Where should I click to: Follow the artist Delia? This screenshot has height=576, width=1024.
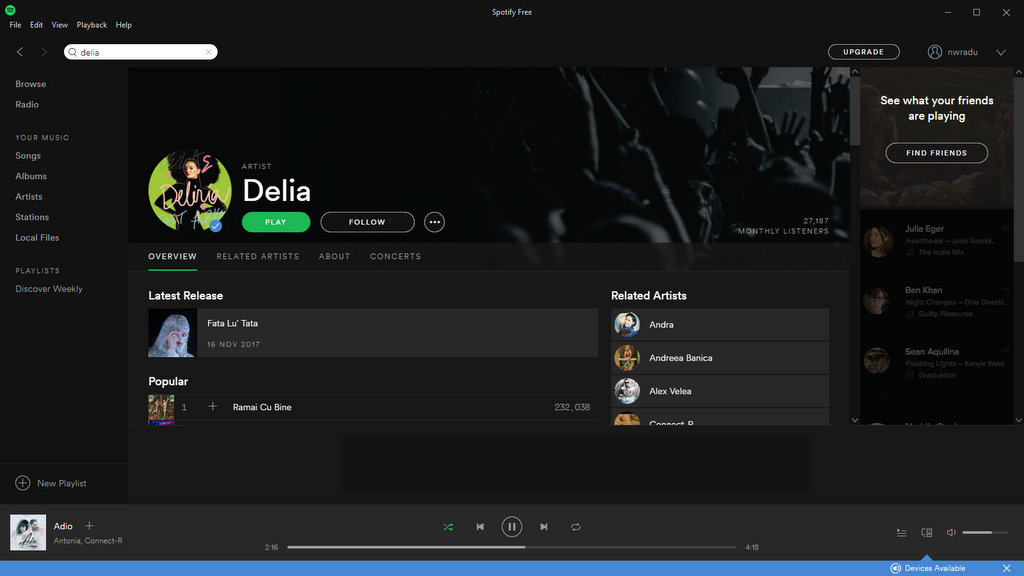[367, 222]
